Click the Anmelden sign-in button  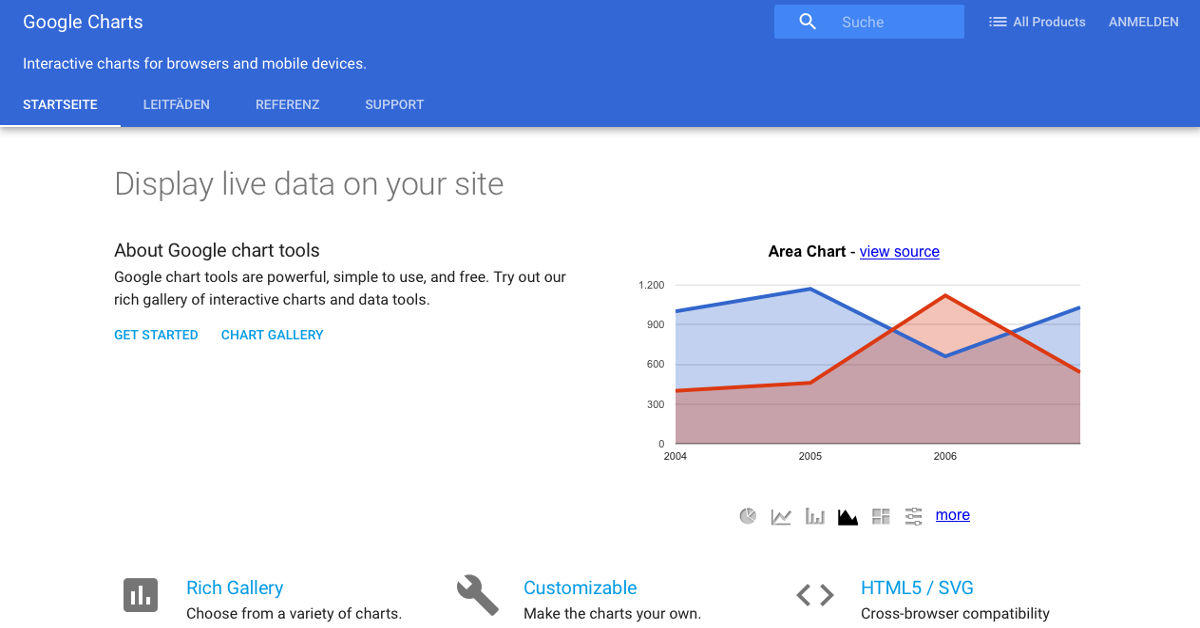coord(1143,22)
